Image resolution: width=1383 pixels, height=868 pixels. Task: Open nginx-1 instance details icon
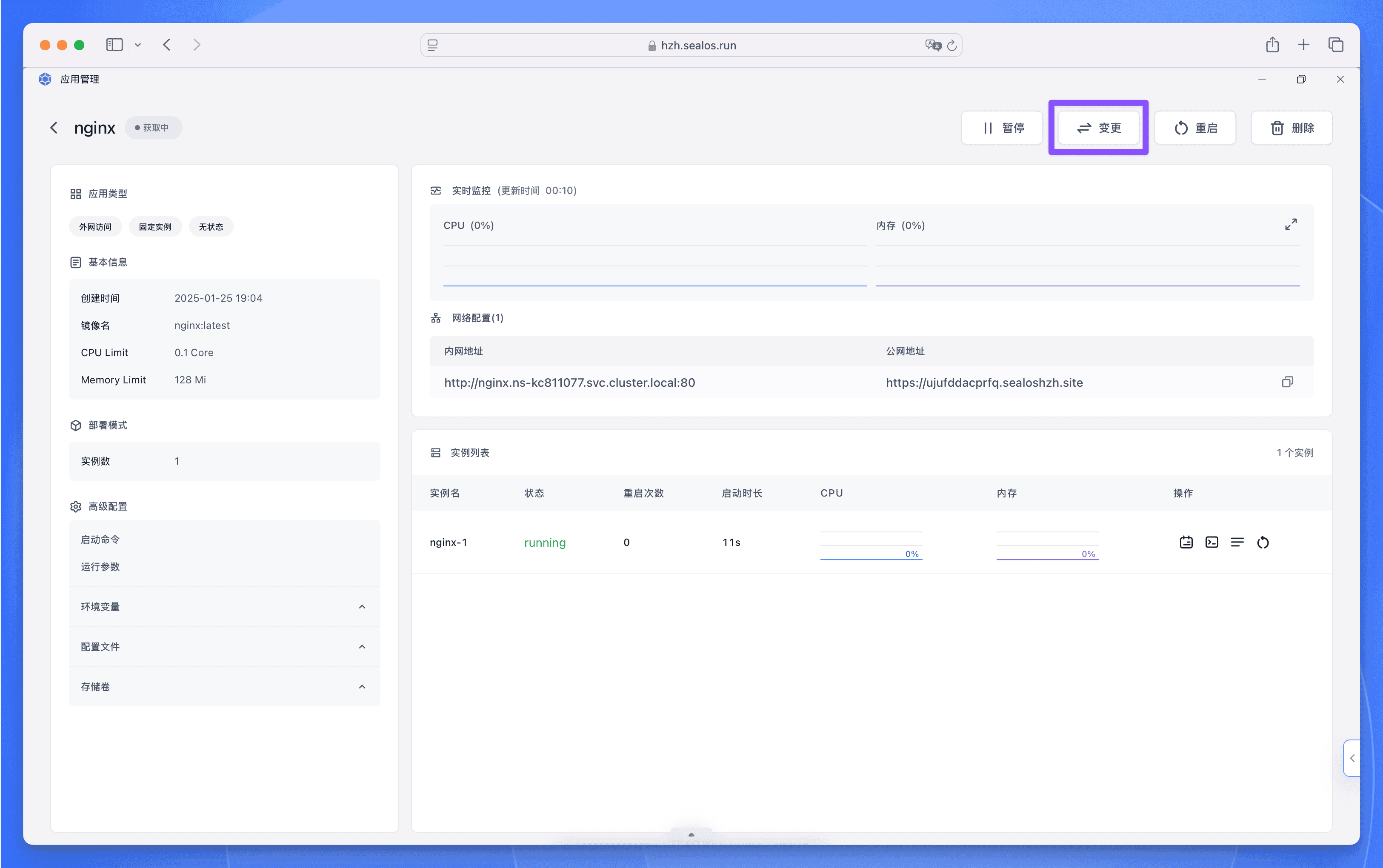pyautogui.click(x=1186, y=542)
